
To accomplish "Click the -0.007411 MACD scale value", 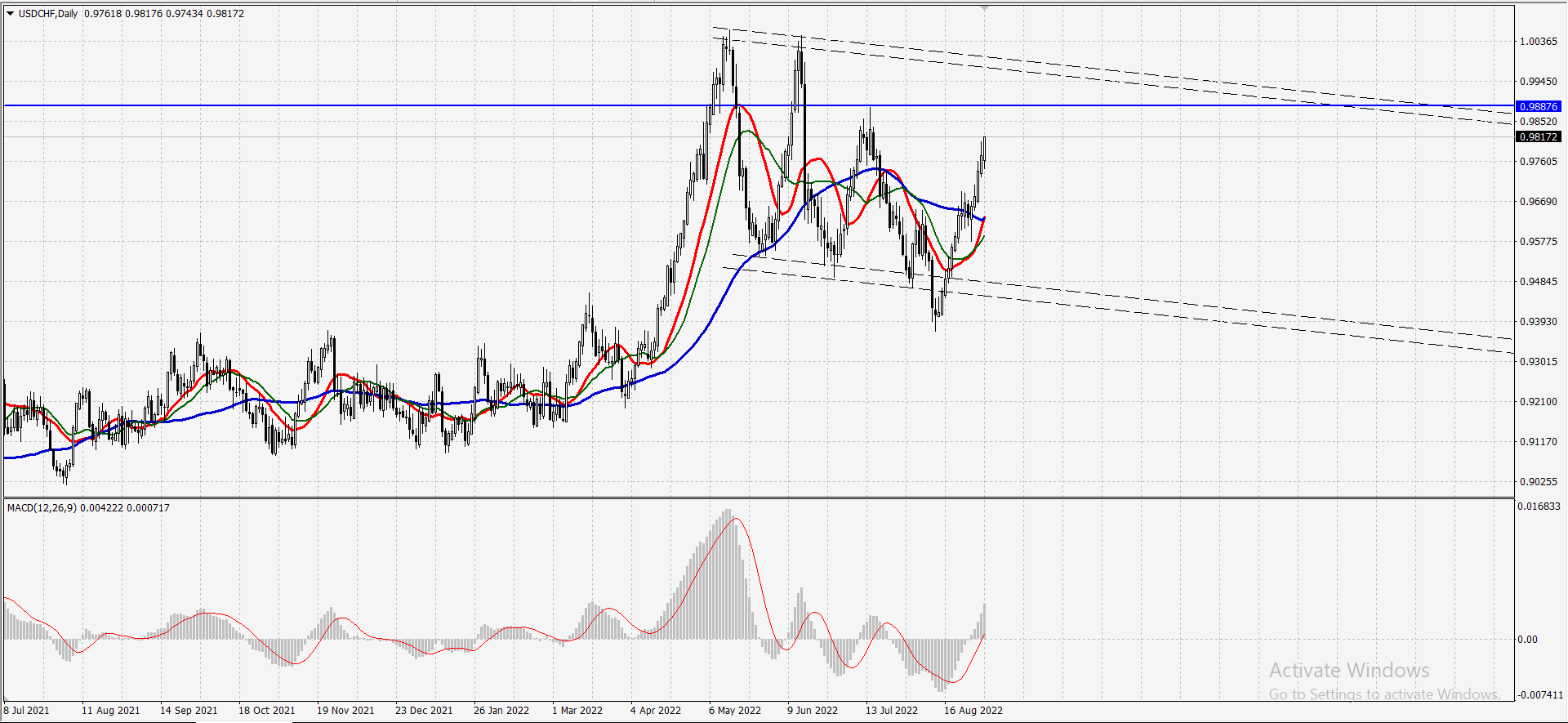I will (x=1540, y=694).
